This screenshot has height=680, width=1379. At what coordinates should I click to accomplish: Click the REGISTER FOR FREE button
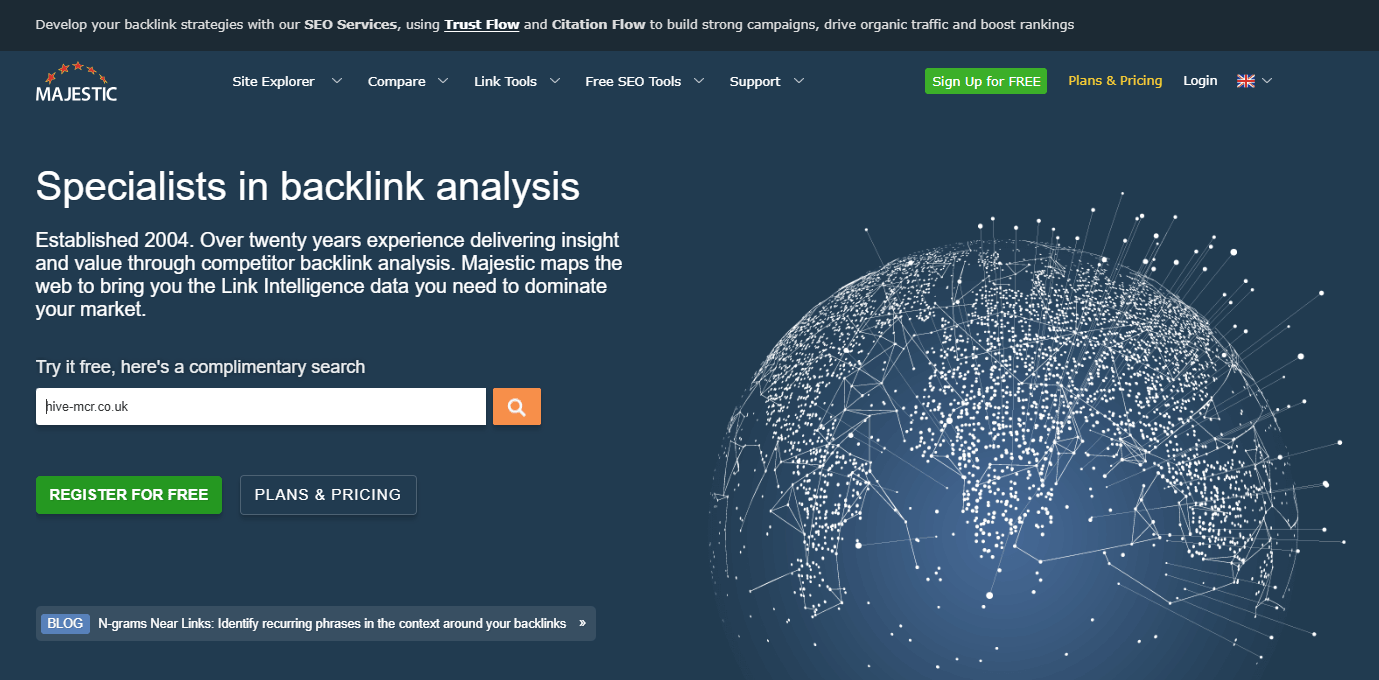pyautogui.click(x=129, y=495)
